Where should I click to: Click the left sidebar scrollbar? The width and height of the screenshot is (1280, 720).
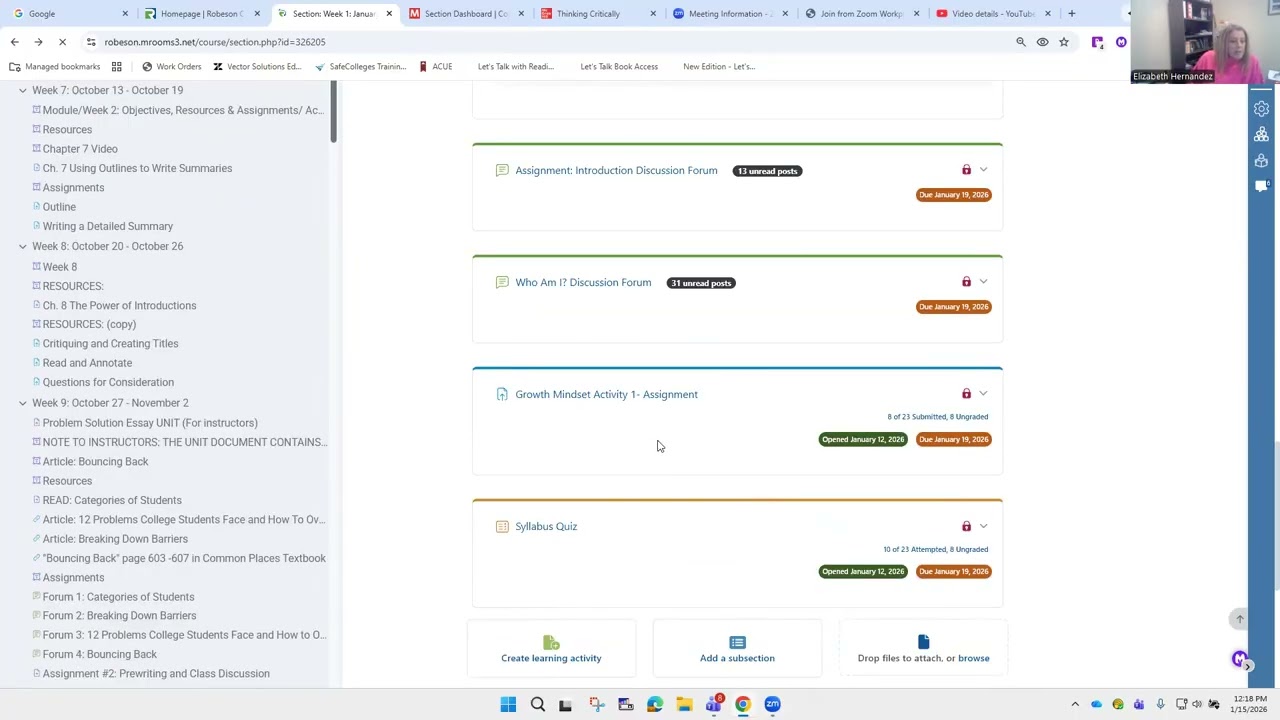point(333,113)
